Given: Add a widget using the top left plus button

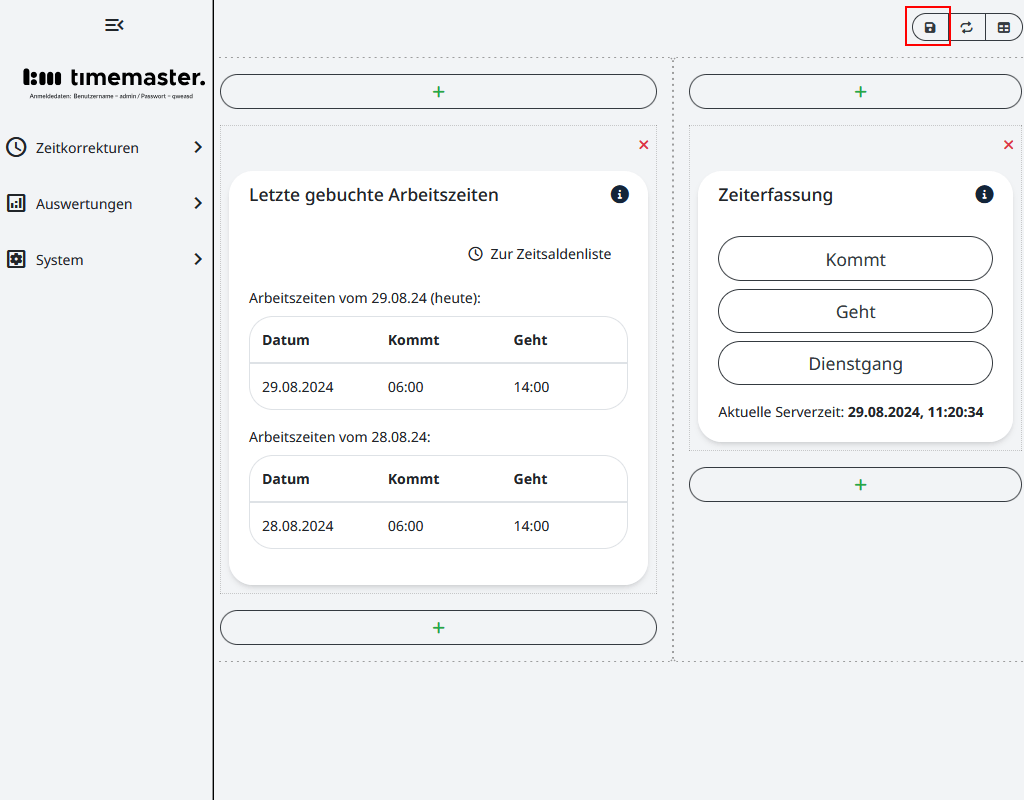Looking at the screenshot, I should (x=438, y=91).
